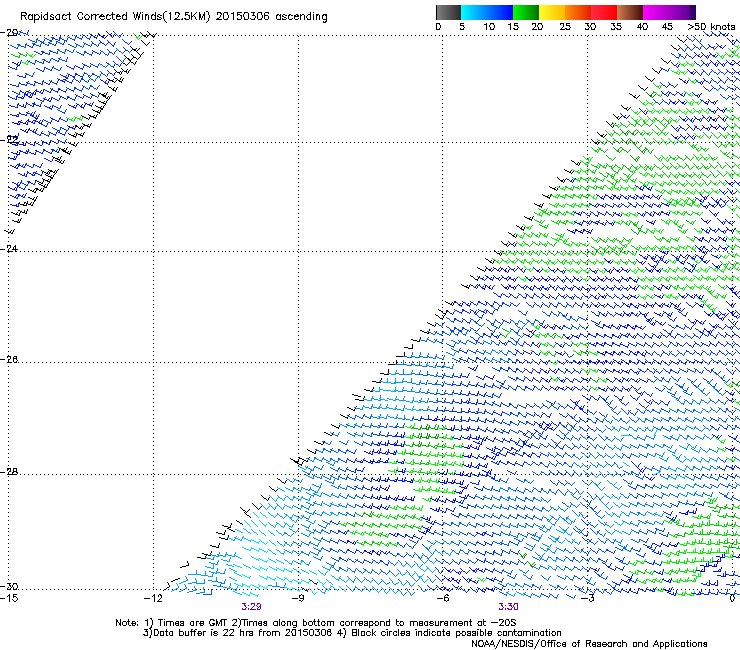740x650 pixels.
Task: Click the "45" label under the color scale
Action: click(667, 27)
